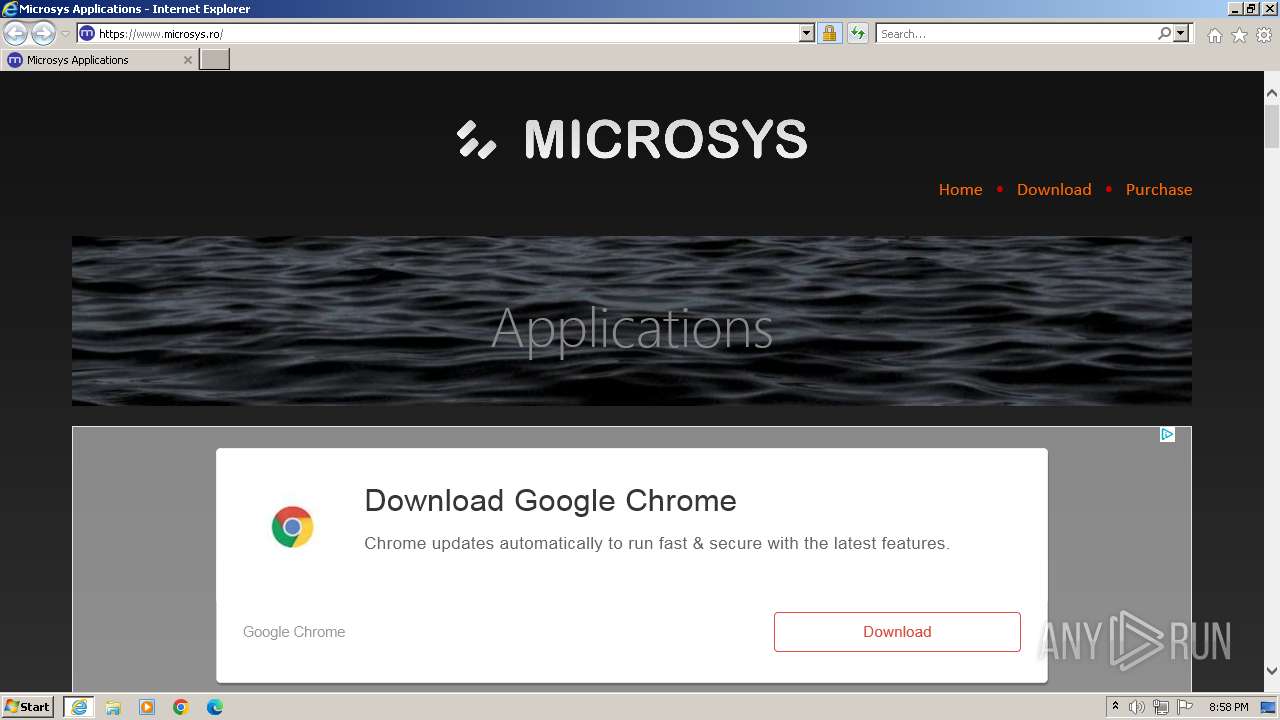
Task: Open the recent pages dropdown arrow
Action: [x=65, y=34]
